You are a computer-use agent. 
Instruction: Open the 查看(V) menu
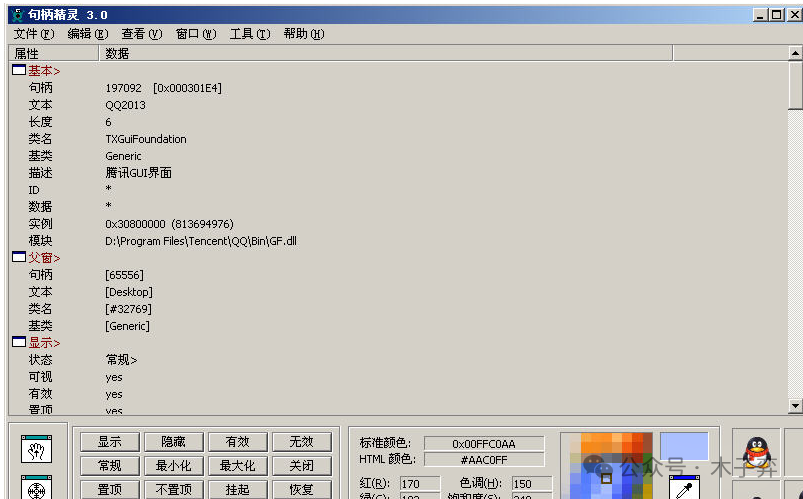142,34
